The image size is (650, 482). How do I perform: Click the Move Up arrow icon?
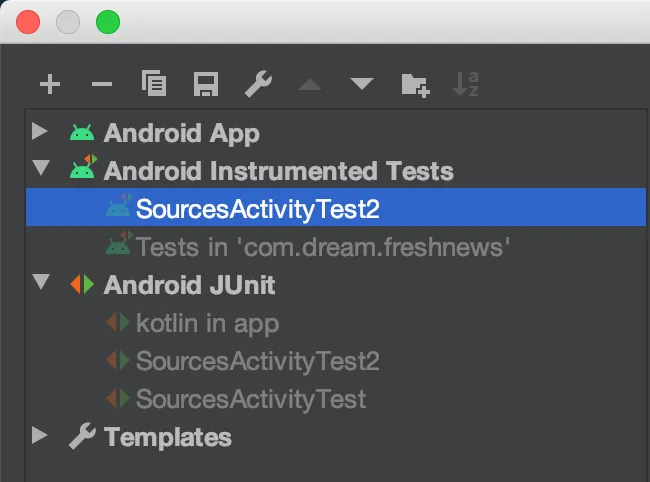pos(310,85)
